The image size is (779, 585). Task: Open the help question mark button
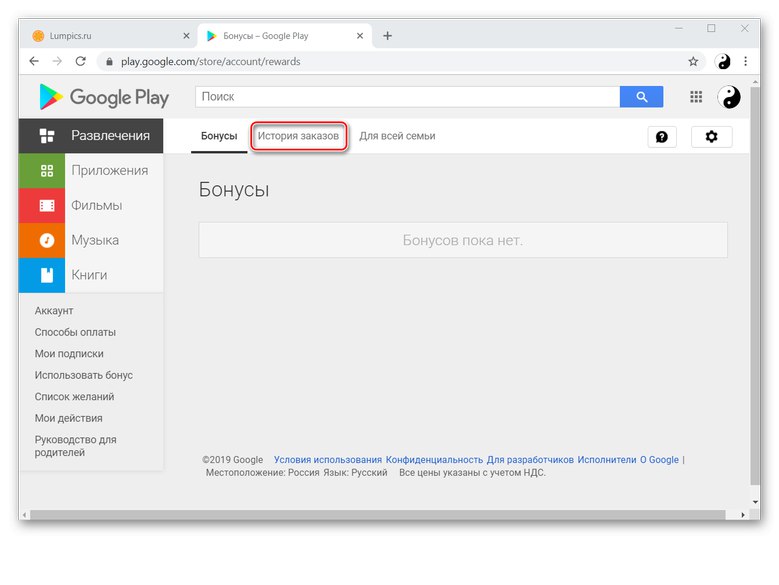click(x=662, y=137)
